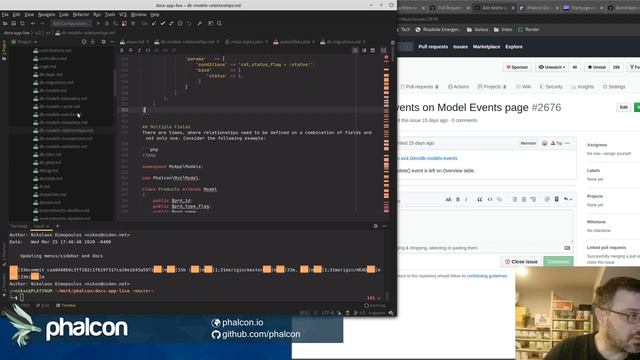Viewport: 640px width, 360px height.
Task: Click the wrench settings icon in the IDE toolbar
Action: (200, 24)
